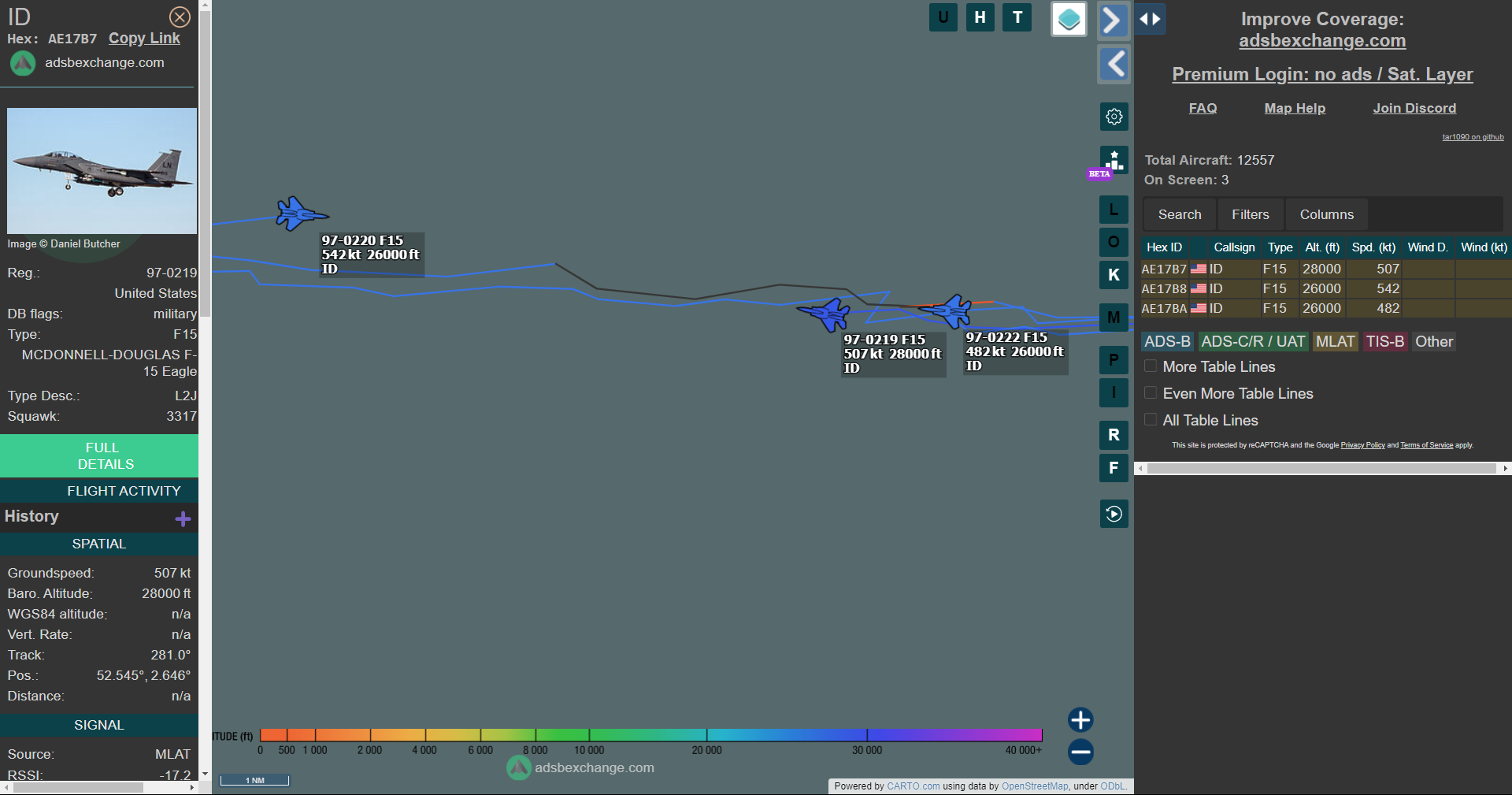Click the F map button

(1114, 468)
